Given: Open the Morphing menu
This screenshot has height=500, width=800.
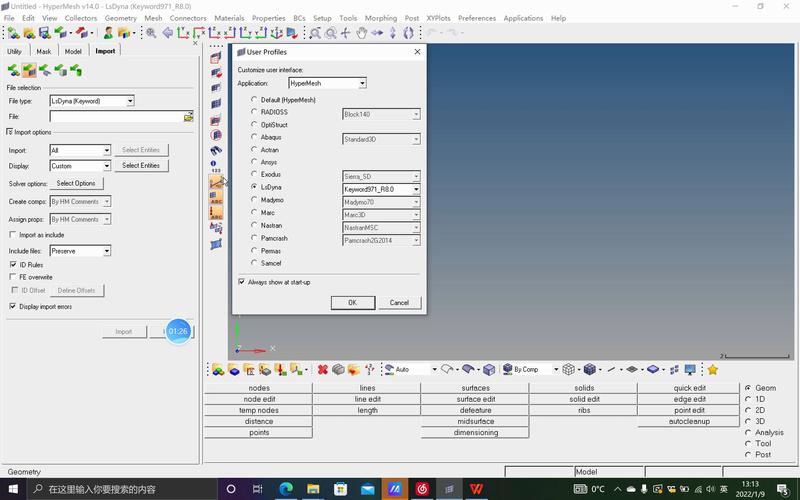Looking at the screenshot, I should [380, 18].
